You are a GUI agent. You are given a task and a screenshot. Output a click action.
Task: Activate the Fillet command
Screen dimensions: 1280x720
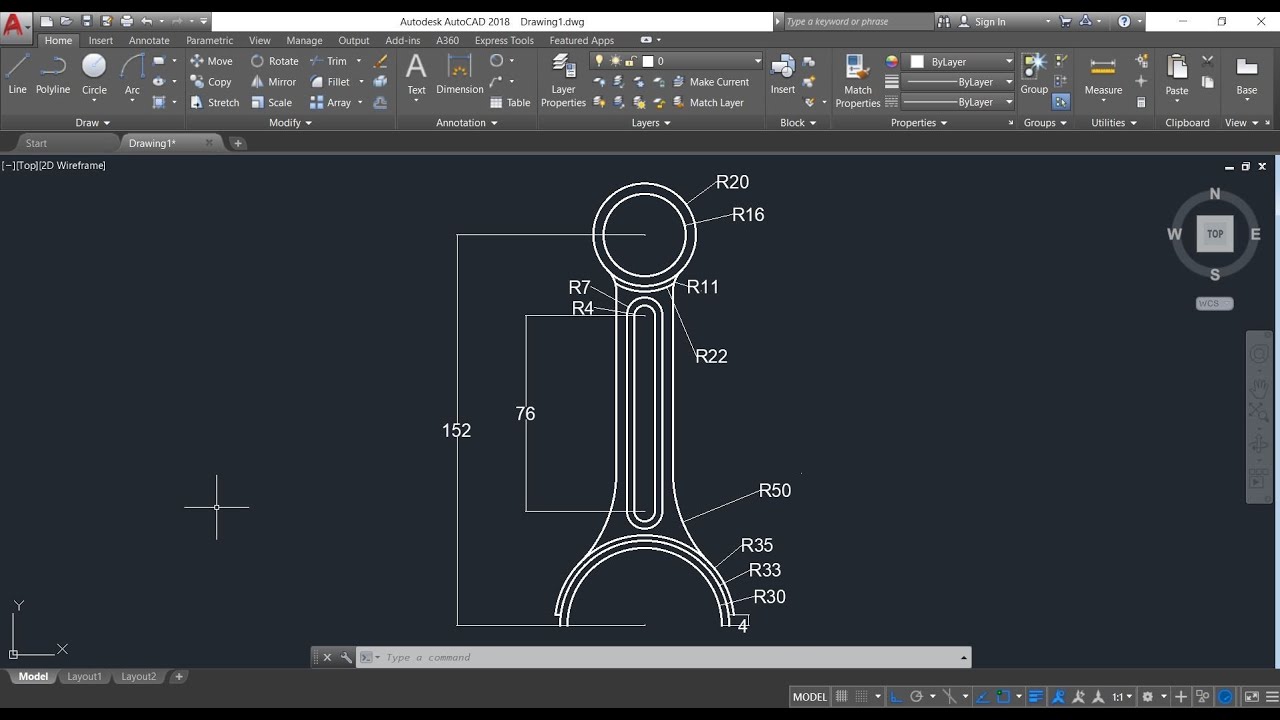[330, 82]
